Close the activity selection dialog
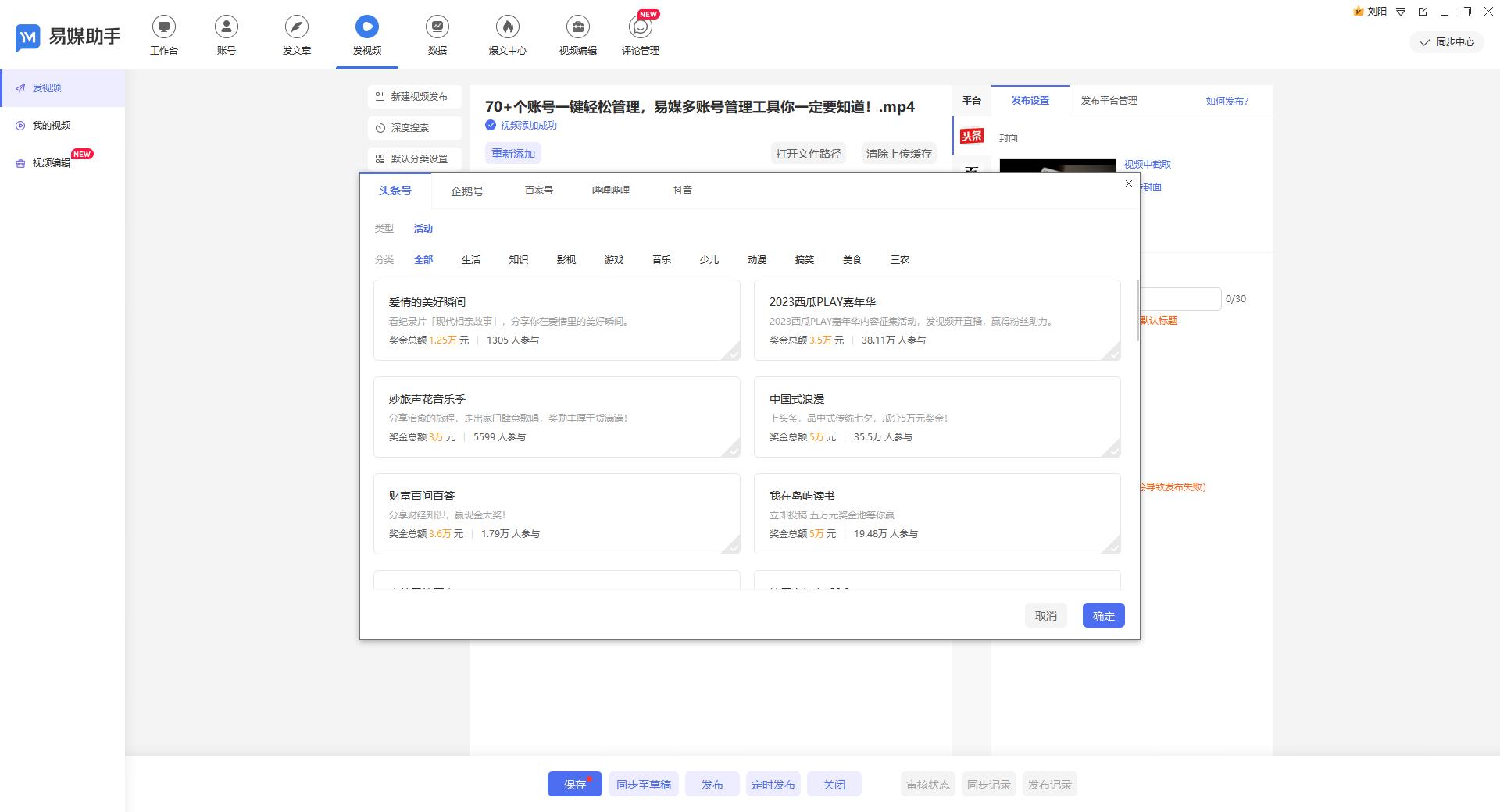The image size is (1500, 812). [x=1128, y=183]
